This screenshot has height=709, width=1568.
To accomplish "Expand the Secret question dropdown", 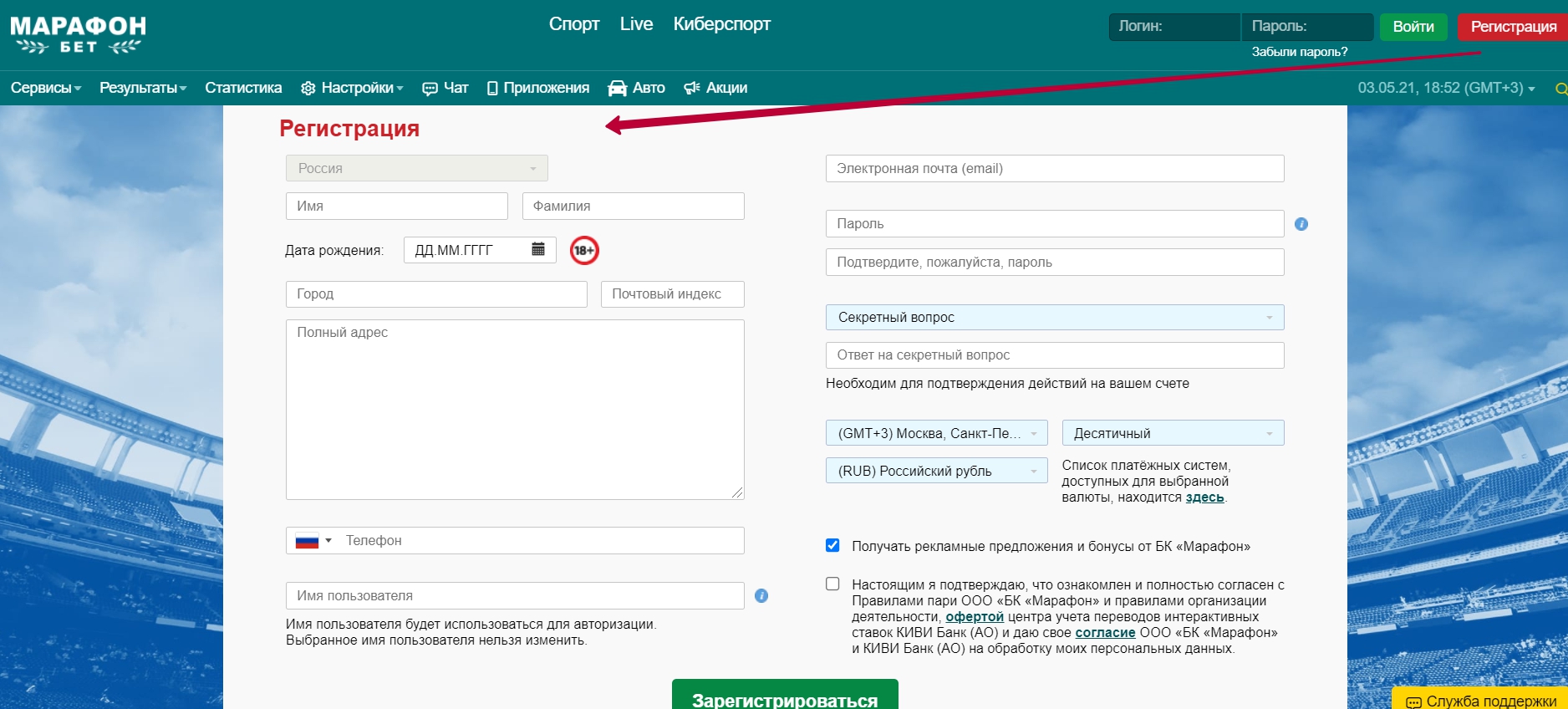I will pyautogui.click(x=1054, y=318).
